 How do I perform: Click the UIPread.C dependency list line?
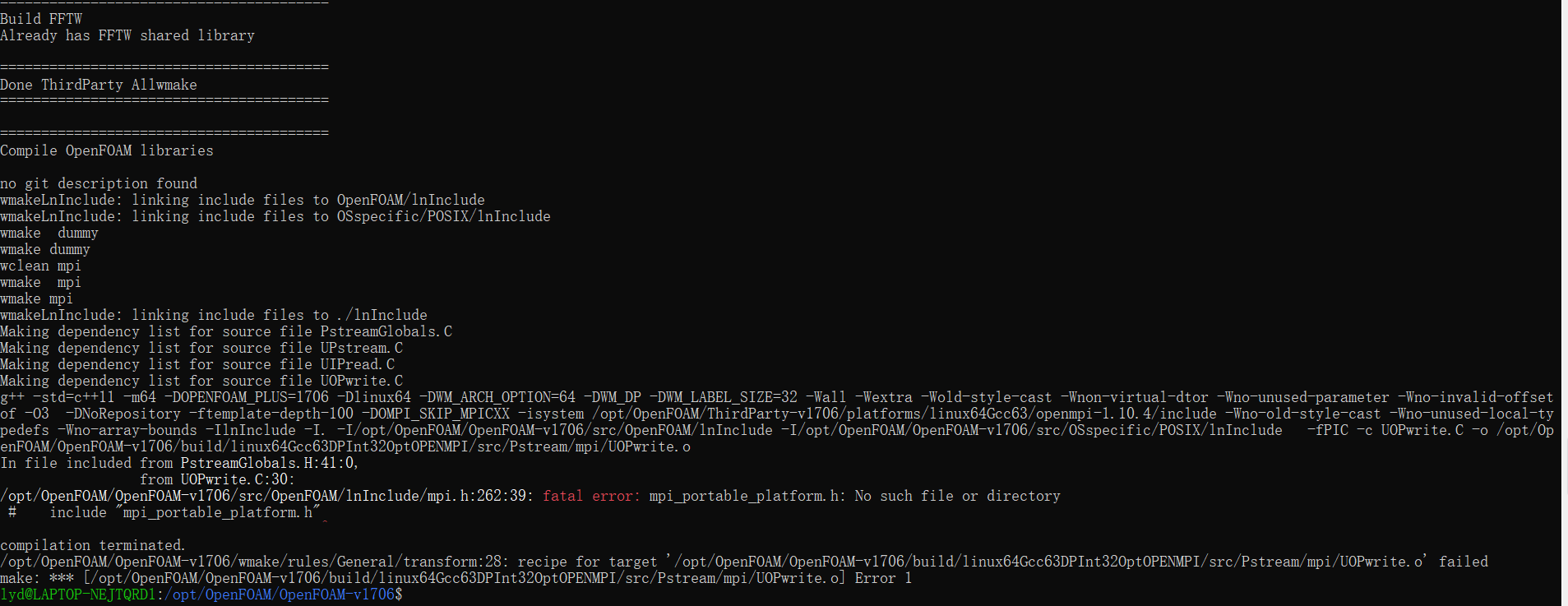197,364
